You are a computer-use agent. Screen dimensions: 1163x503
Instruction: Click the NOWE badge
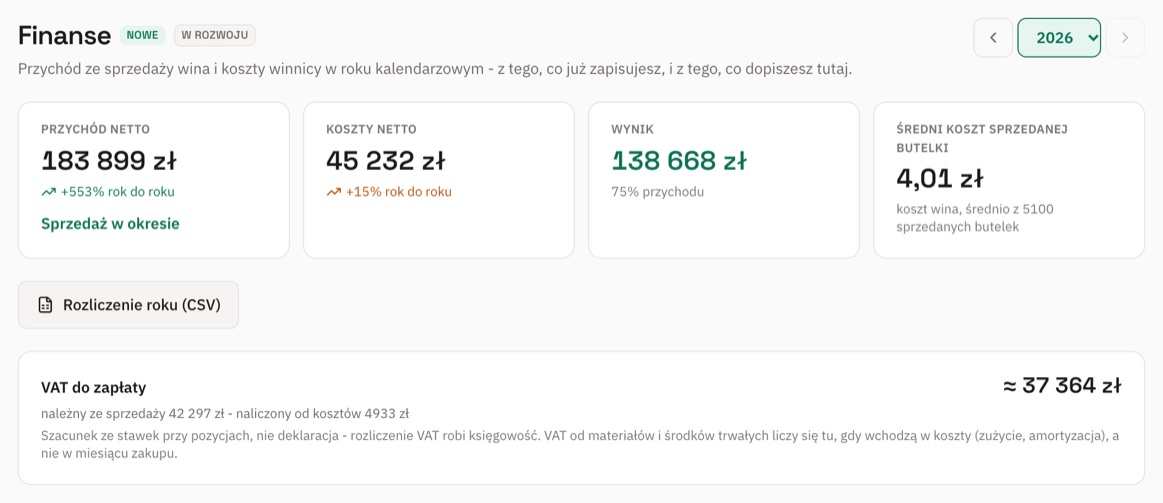(142, 35)
